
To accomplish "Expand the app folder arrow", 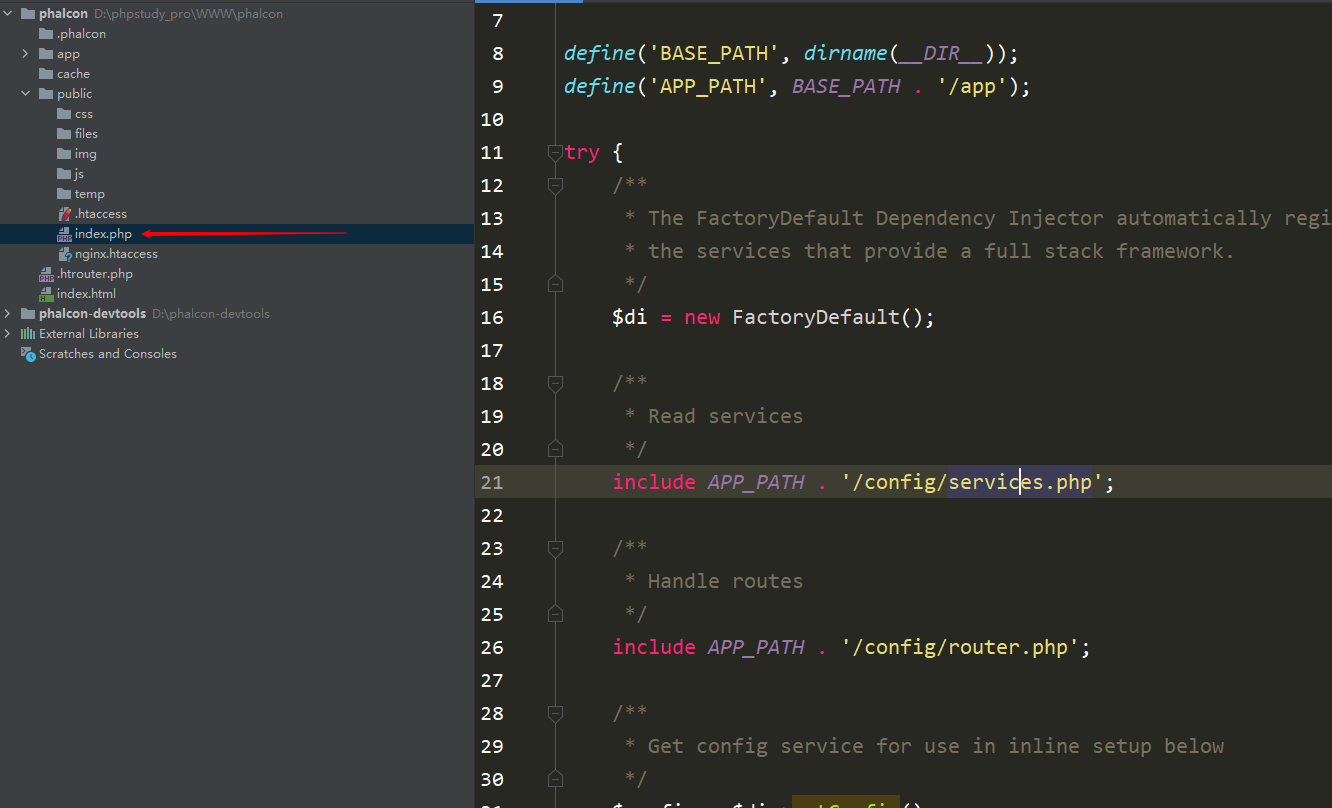I will [x=26, y=54].
